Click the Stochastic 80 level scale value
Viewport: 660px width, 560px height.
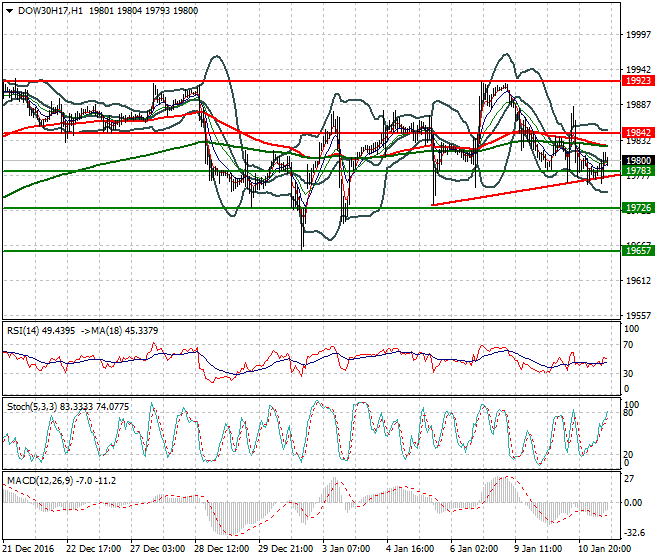pyautogui.click(x=628, y=413)
